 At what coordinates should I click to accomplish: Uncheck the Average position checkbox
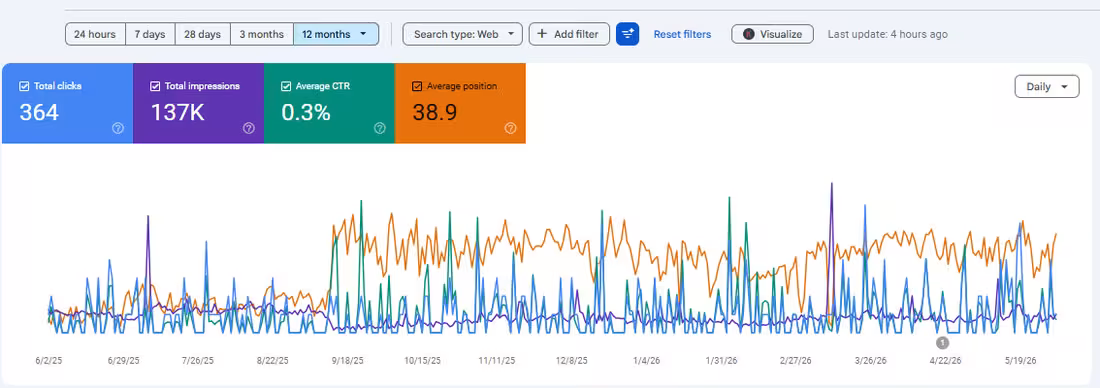click(x=417, y=86)
